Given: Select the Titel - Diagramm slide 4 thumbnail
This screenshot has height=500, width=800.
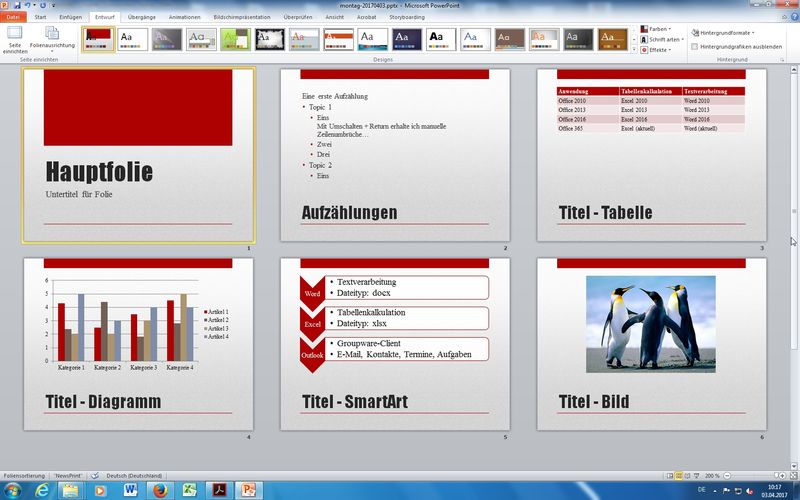Looking at the screenshot, I should tap(138, 344).
